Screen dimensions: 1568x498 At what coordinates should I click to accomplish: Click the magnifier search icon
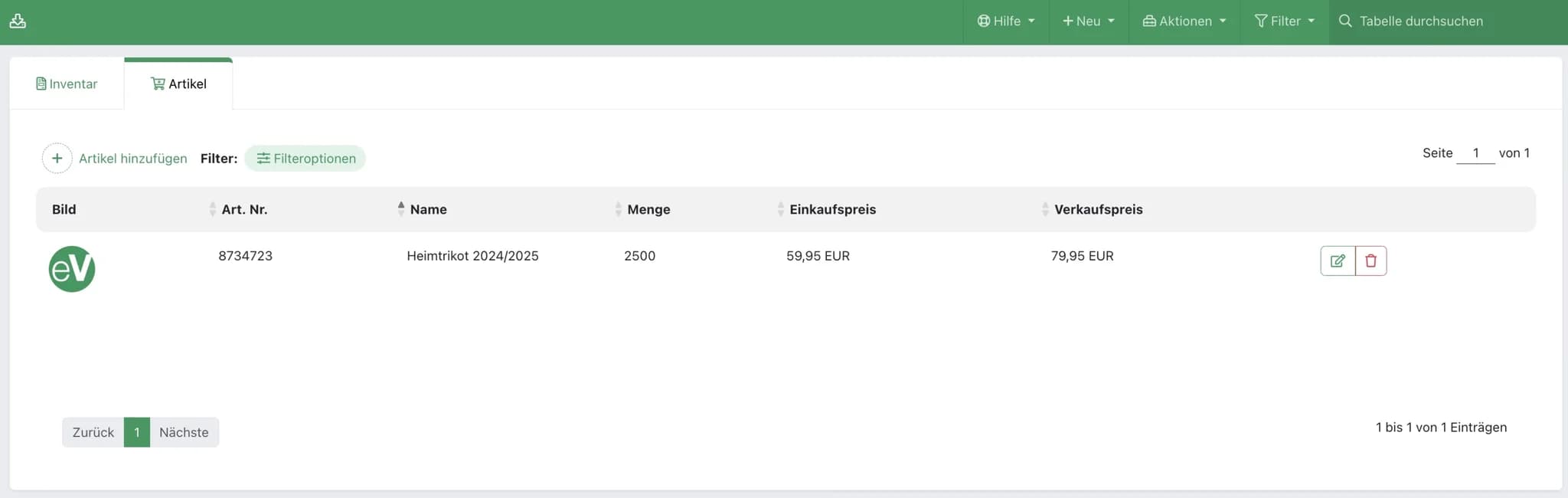[1344, 21]
